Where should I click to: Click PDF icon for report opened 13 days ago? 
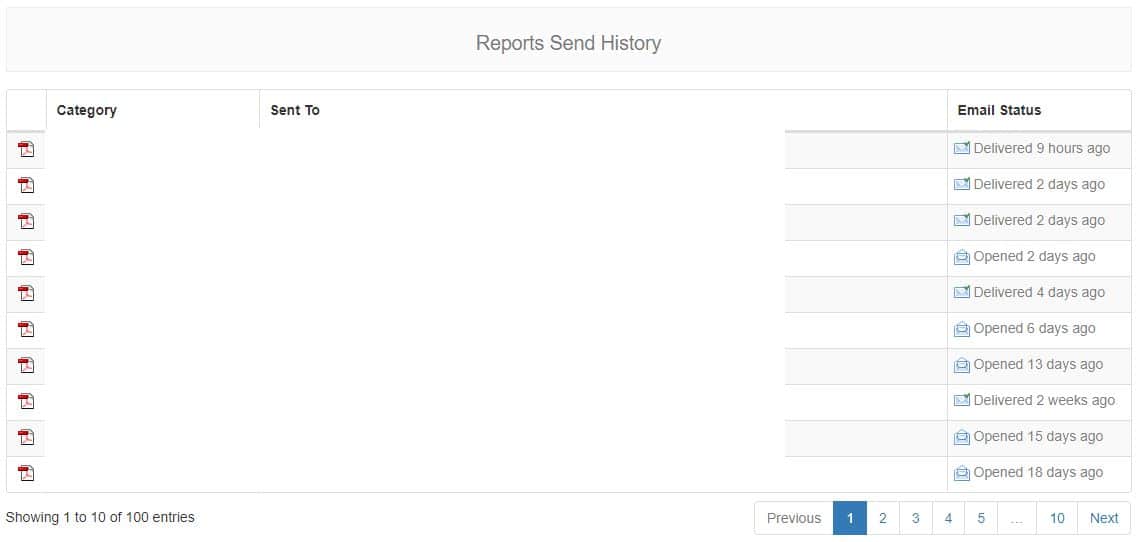26,365
